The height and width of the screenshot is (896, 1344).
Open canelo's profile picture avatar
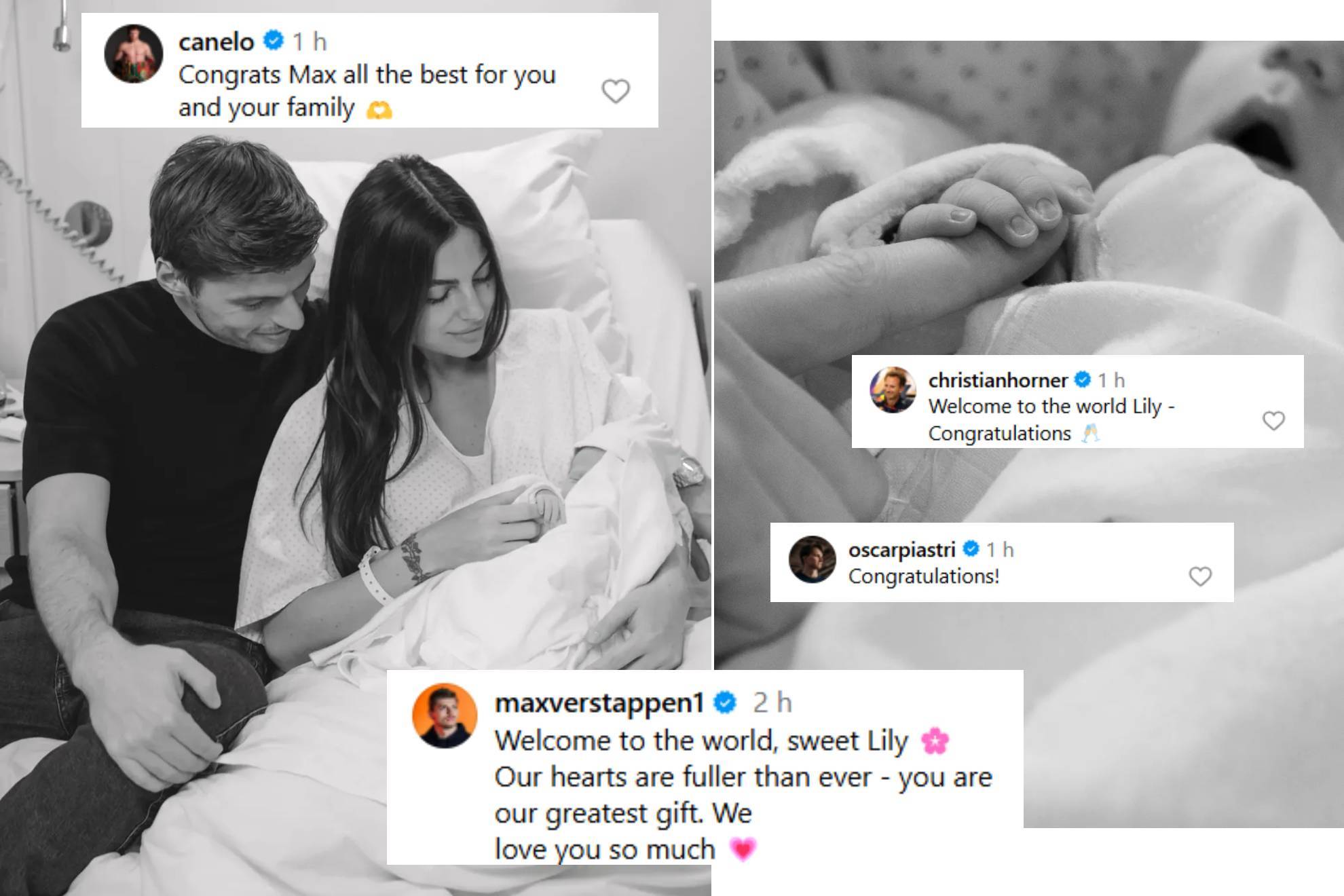(x=134, y=54)
